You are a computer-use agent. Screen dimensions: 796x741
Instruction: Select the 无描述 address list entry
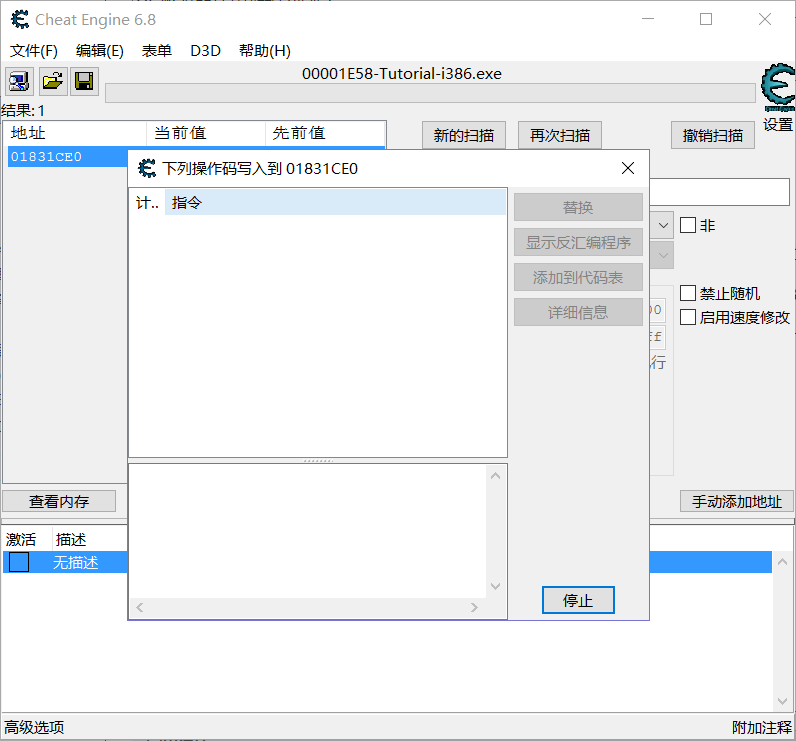coord(75,562)
